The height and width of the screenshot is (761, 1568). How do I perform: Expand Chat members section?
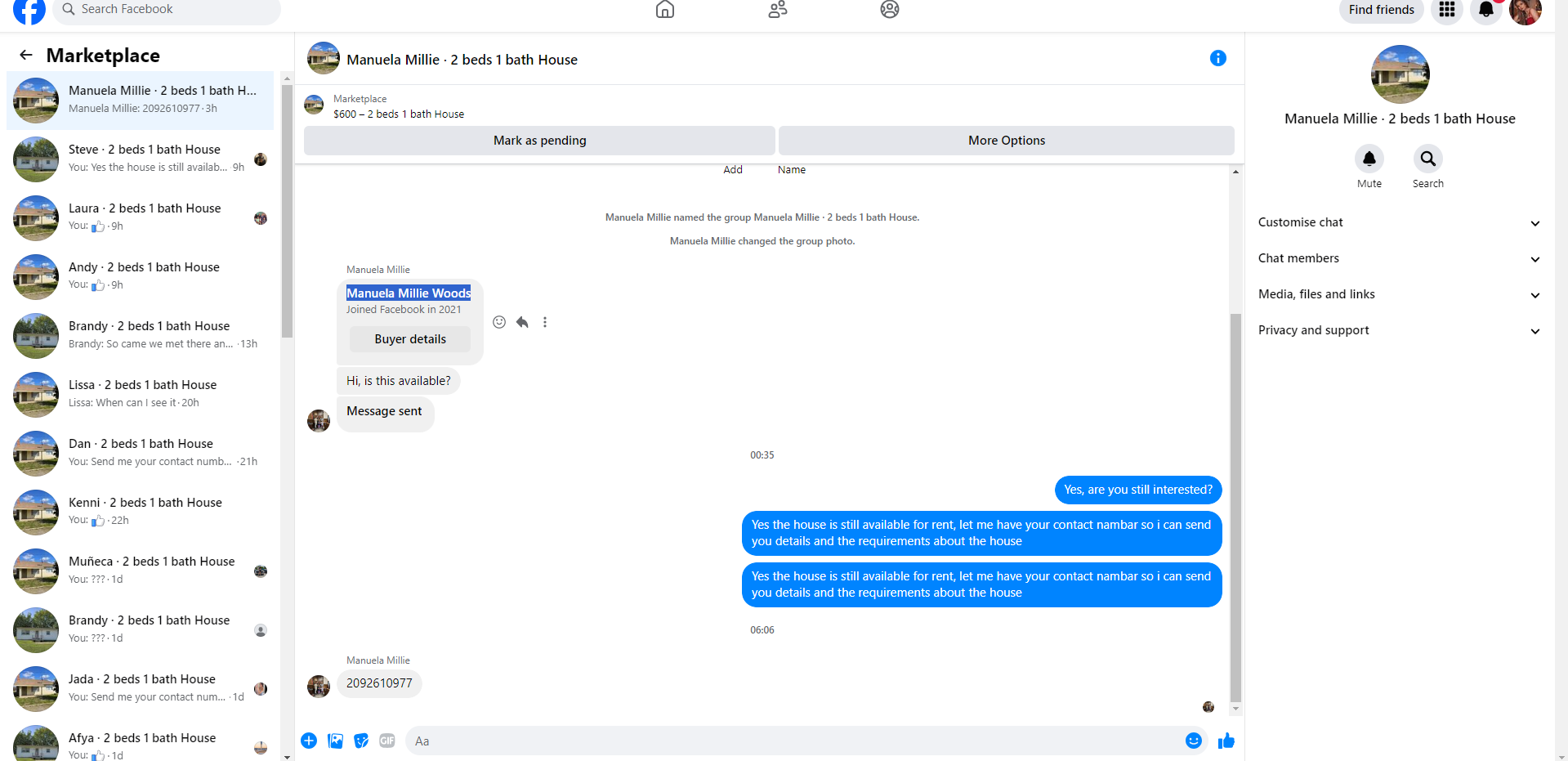(1399, 258)
